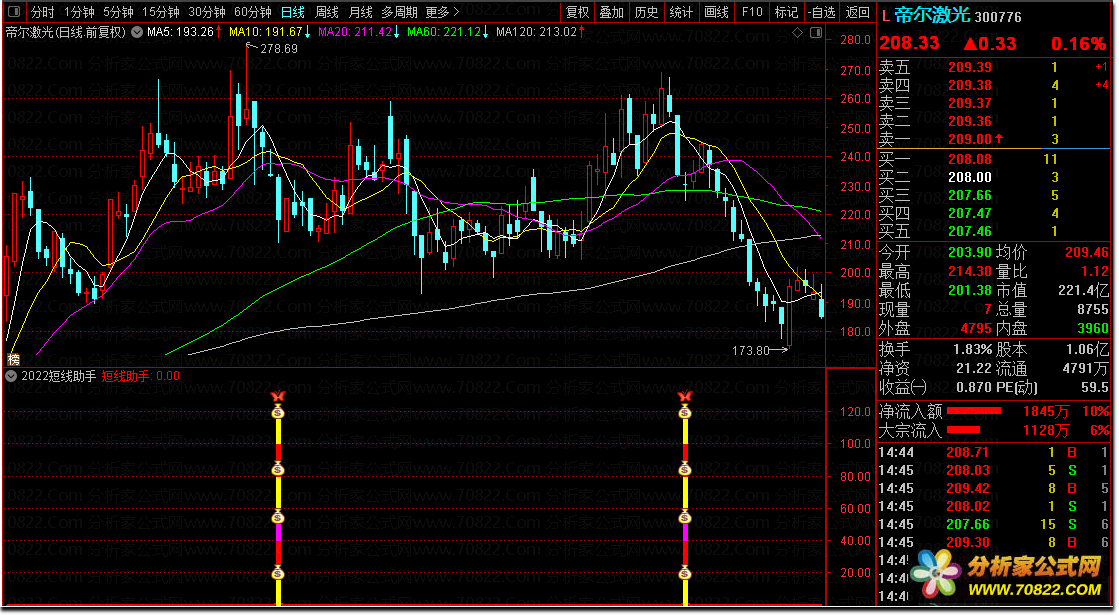Open the 统计 statistics button
1119x615 pixels.
pos(681,12)
